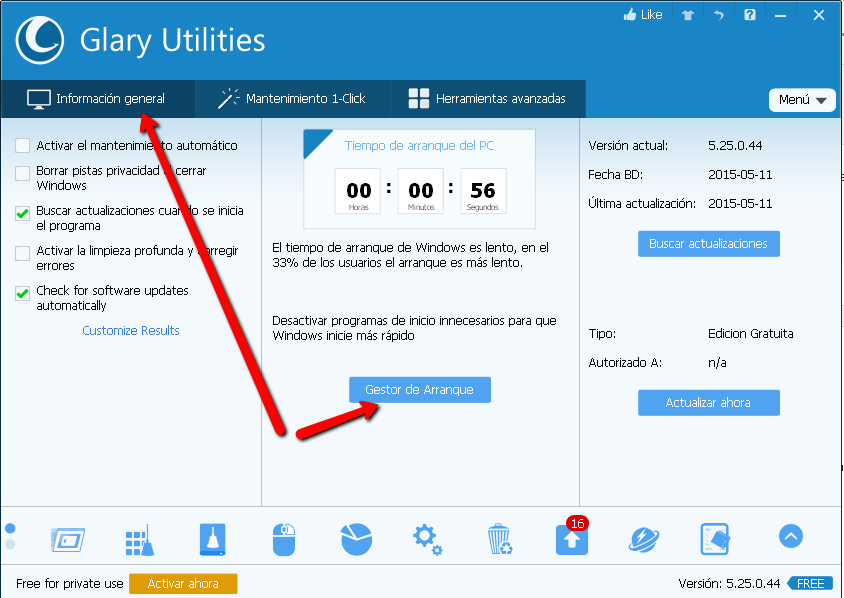Screen dimensions: 844x598
Task: Open the pie chart disk analysis icon
Action: click(x=356, y=539)
